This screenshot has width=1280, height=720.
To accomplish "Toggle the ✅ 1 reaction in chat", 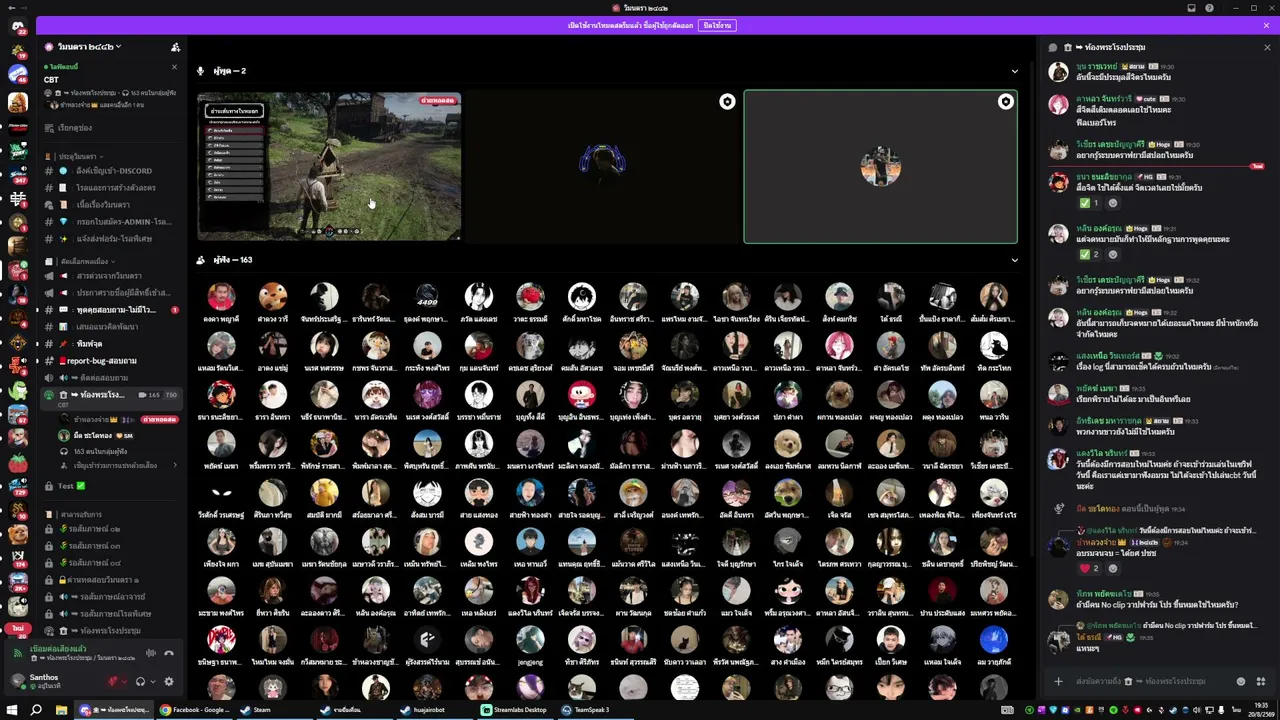I will pos(1089,203).
